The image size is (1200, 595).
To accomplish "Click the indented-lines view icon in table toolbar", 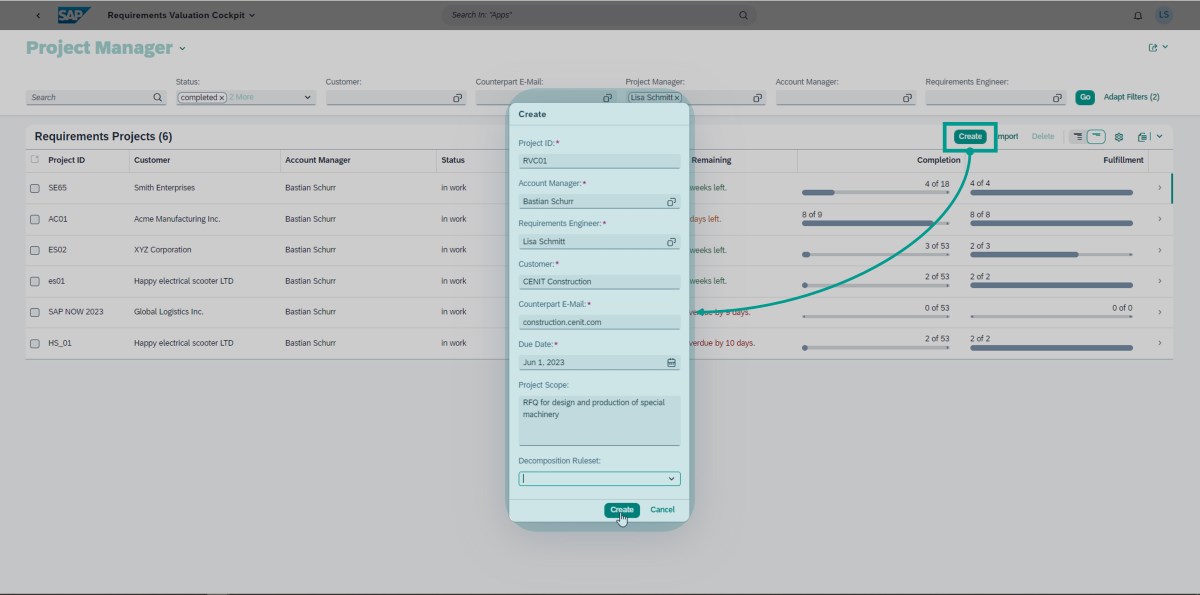I will tap(1078, 137).
